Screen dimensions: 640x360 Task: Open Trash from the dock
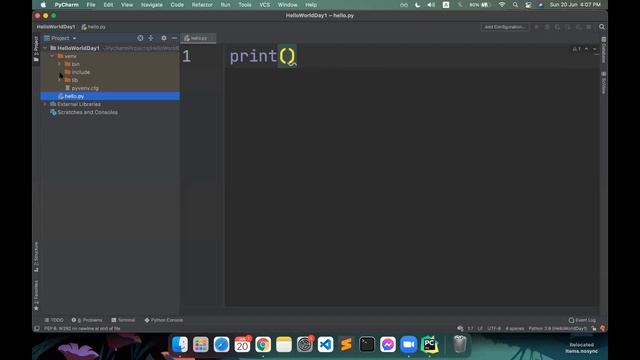460,344
